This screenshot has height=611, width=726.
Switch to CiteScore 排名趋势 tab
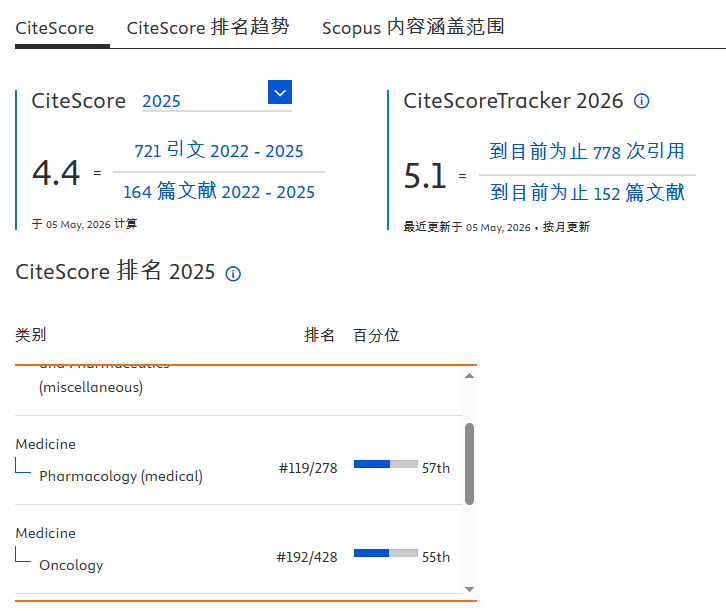pyautogui.click(x=208, y=27)
